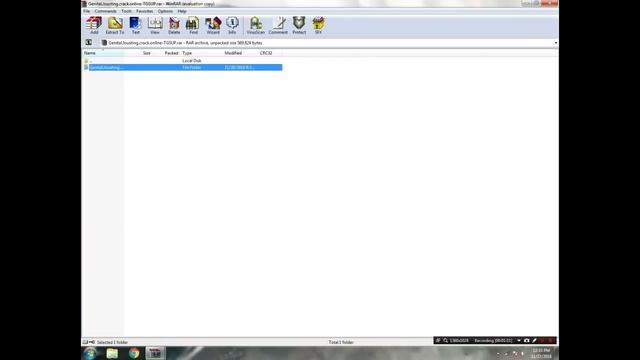Open the Help menu
Viewport: 640px width, 360px height.
pyautogui.click(x=182, y=11)
